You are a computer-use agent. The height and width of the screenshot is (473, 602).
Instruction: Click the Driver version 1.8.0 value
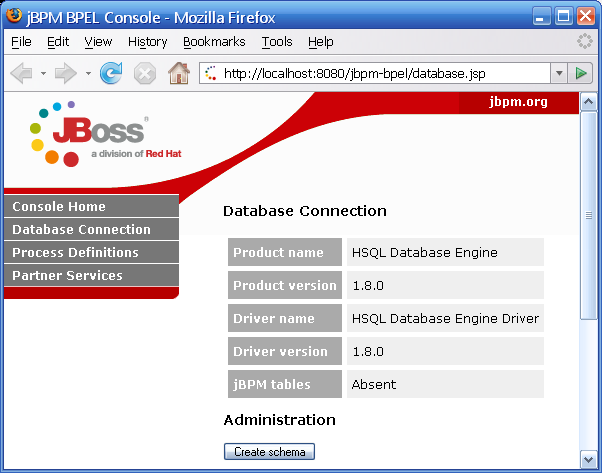tap(445, 351)
